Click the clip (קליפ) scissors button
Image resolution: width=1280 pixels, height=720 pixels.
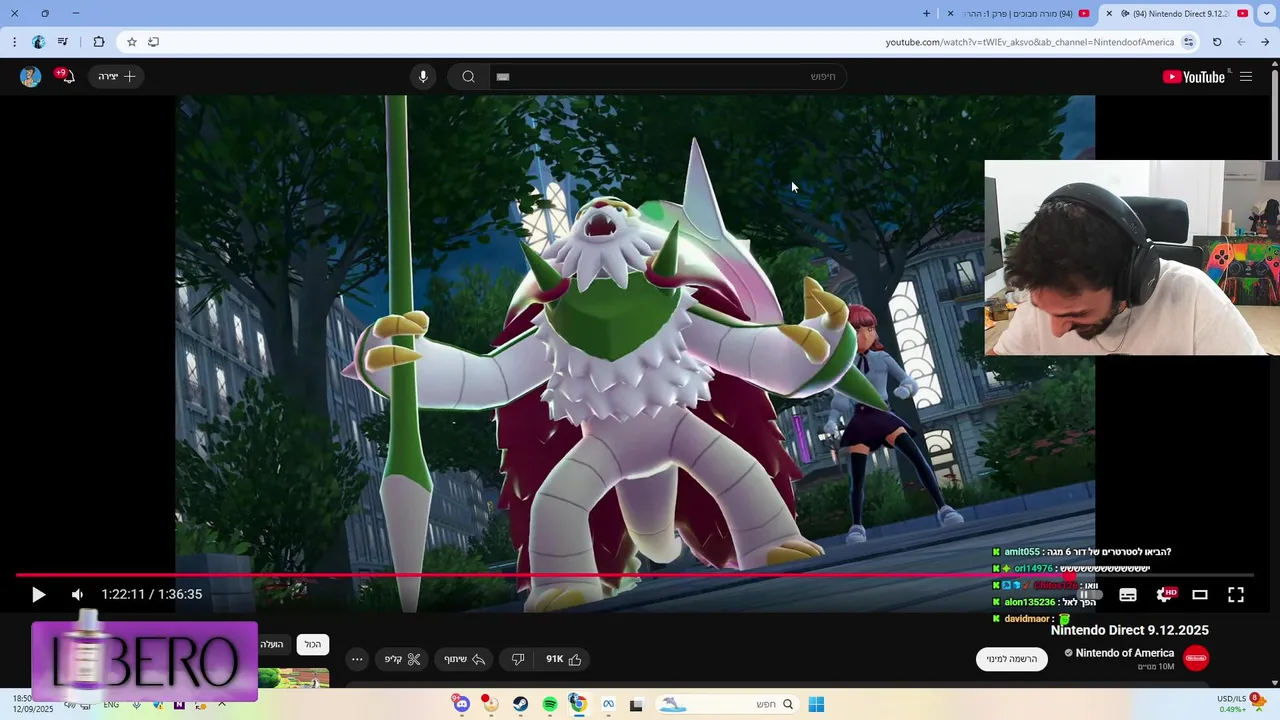[402, 659]
